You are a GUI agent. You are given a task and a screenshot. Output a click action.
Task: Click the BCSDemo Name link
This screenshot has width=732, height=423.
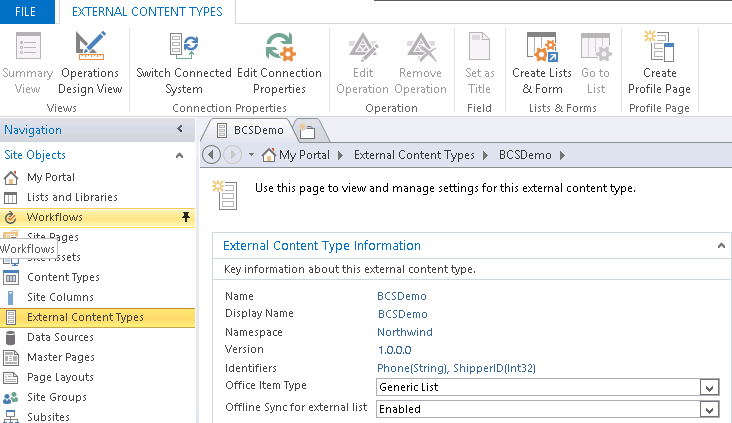click(401, 296)
